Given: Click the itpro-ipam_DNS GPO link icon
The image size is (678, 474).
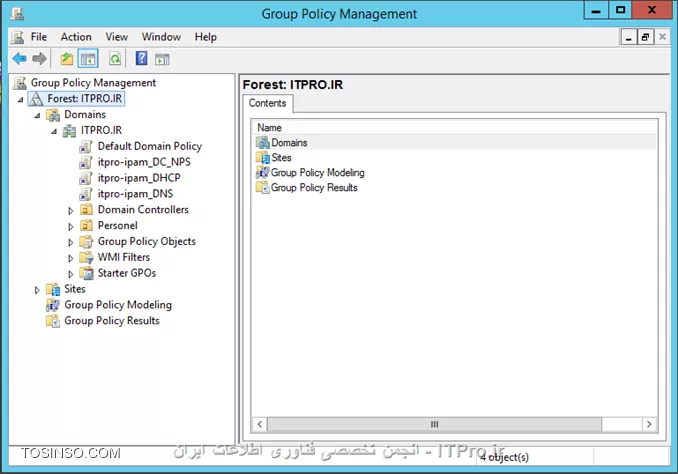Looking at the screenshot, I should pos(86,194).
